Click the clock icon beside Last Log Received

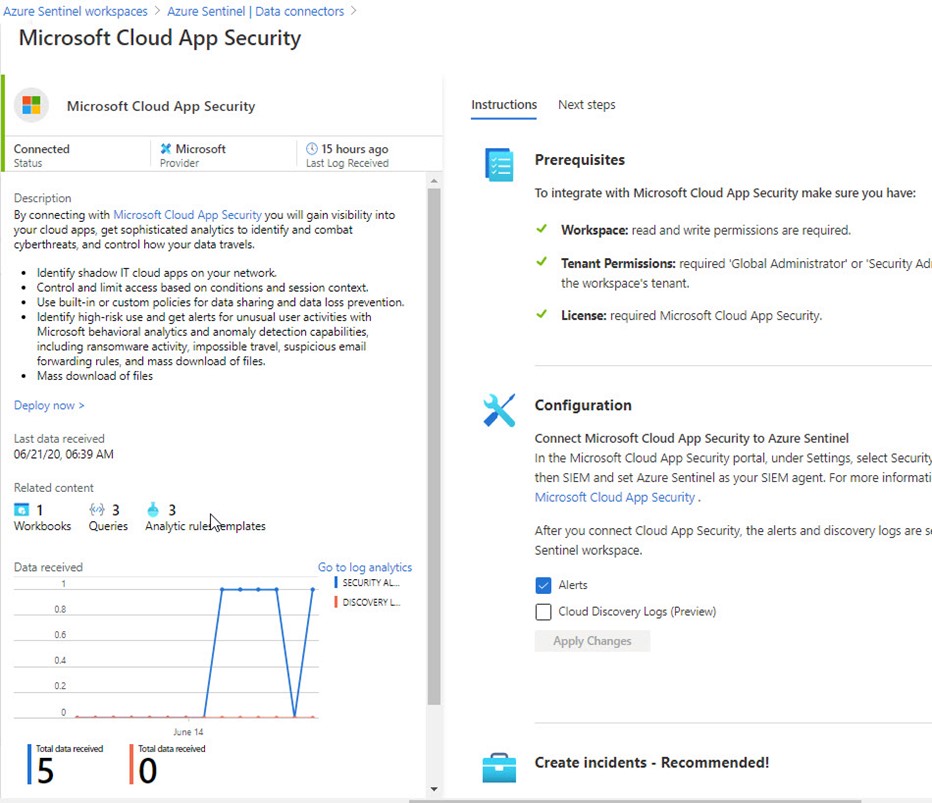[x=311, y=149]
